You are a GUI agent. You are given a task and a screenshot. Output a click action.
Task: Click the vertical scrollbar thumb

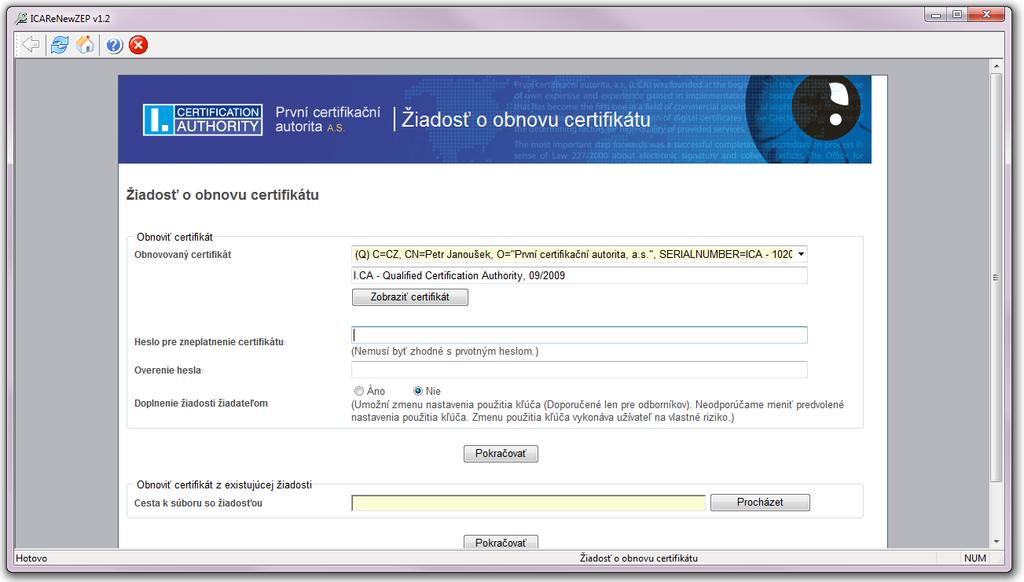pyautogui.click(x=996, y=278)
